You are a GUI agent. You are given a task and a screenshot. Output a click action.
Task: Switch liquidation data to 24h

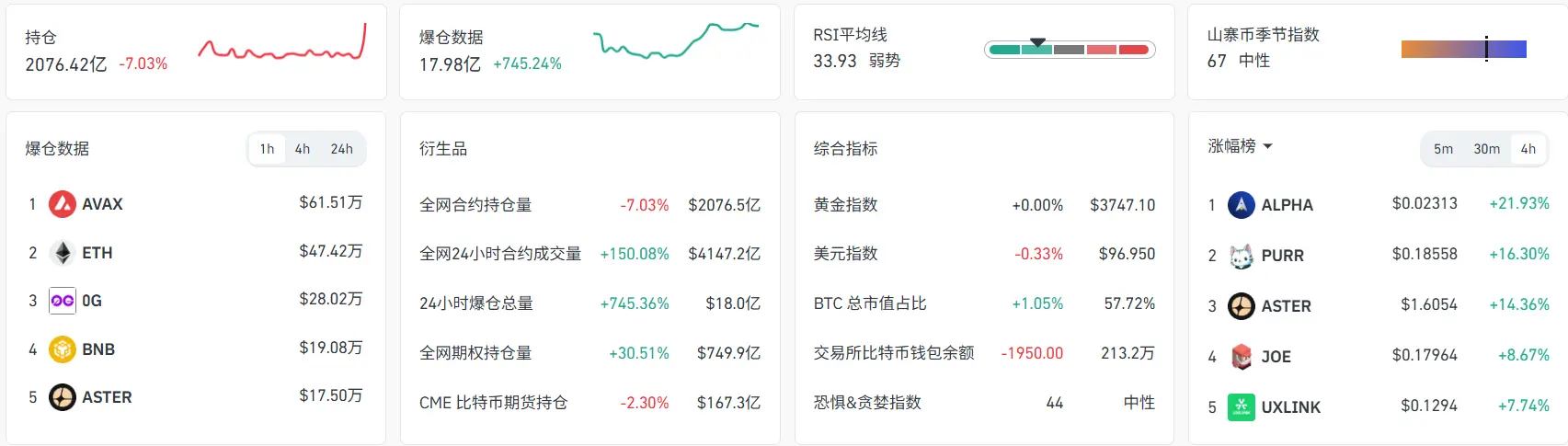coord(342,149)
